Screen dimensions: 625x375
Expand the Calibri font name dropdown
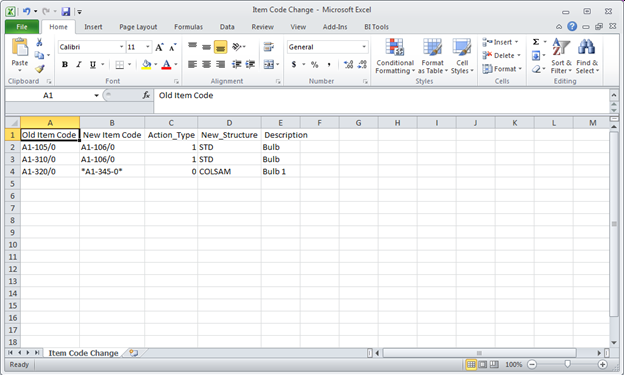(121, 47)
